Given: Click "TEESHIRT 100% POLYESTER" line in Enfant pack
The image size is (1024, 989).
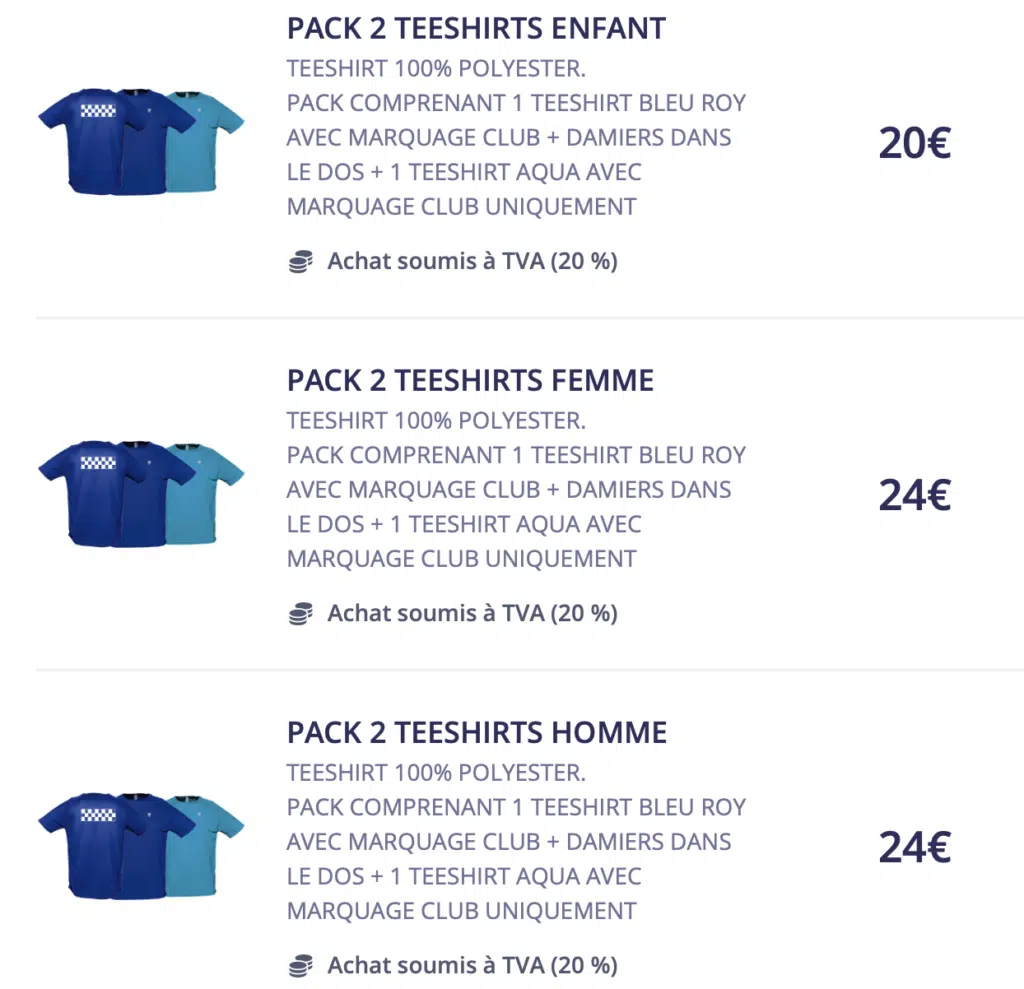Looking at the screenshot, I should pos(436,69).
